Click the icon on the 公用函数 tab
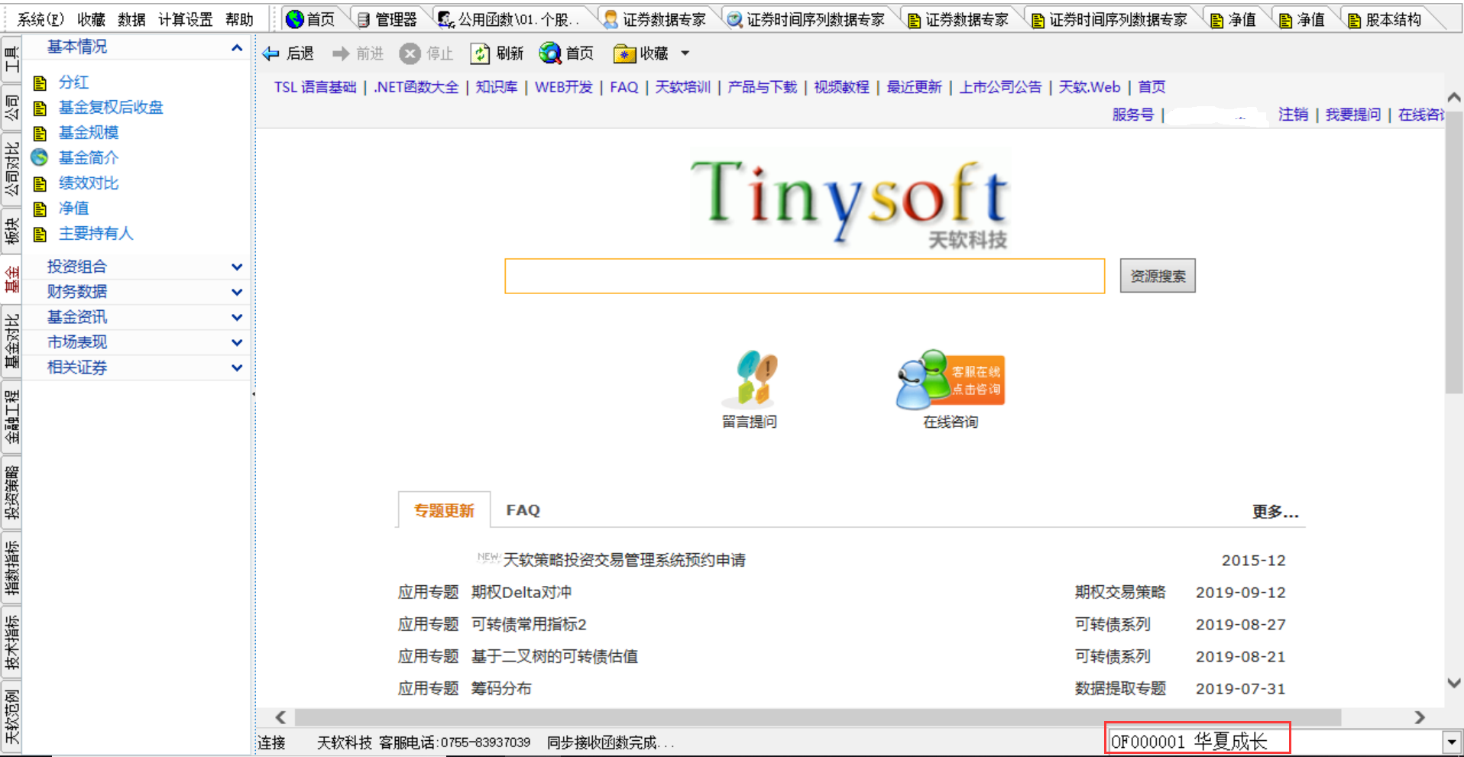This screenshot has height=757, width=1464. point(447,19)
